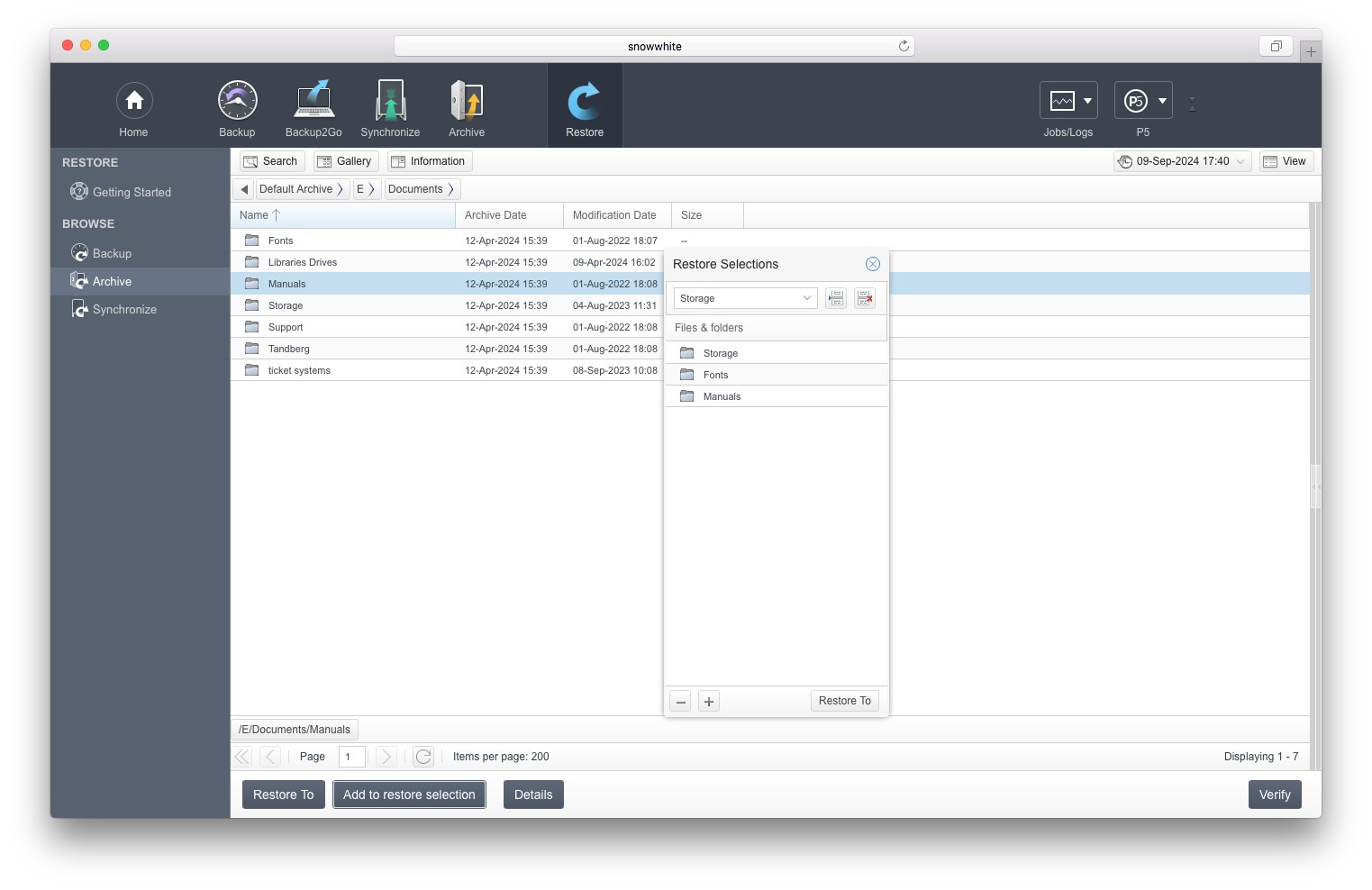This screenshot has height=890, width=1372.
Task: Click the minus button in Restore Selections
Action: [x=681, y=702]
